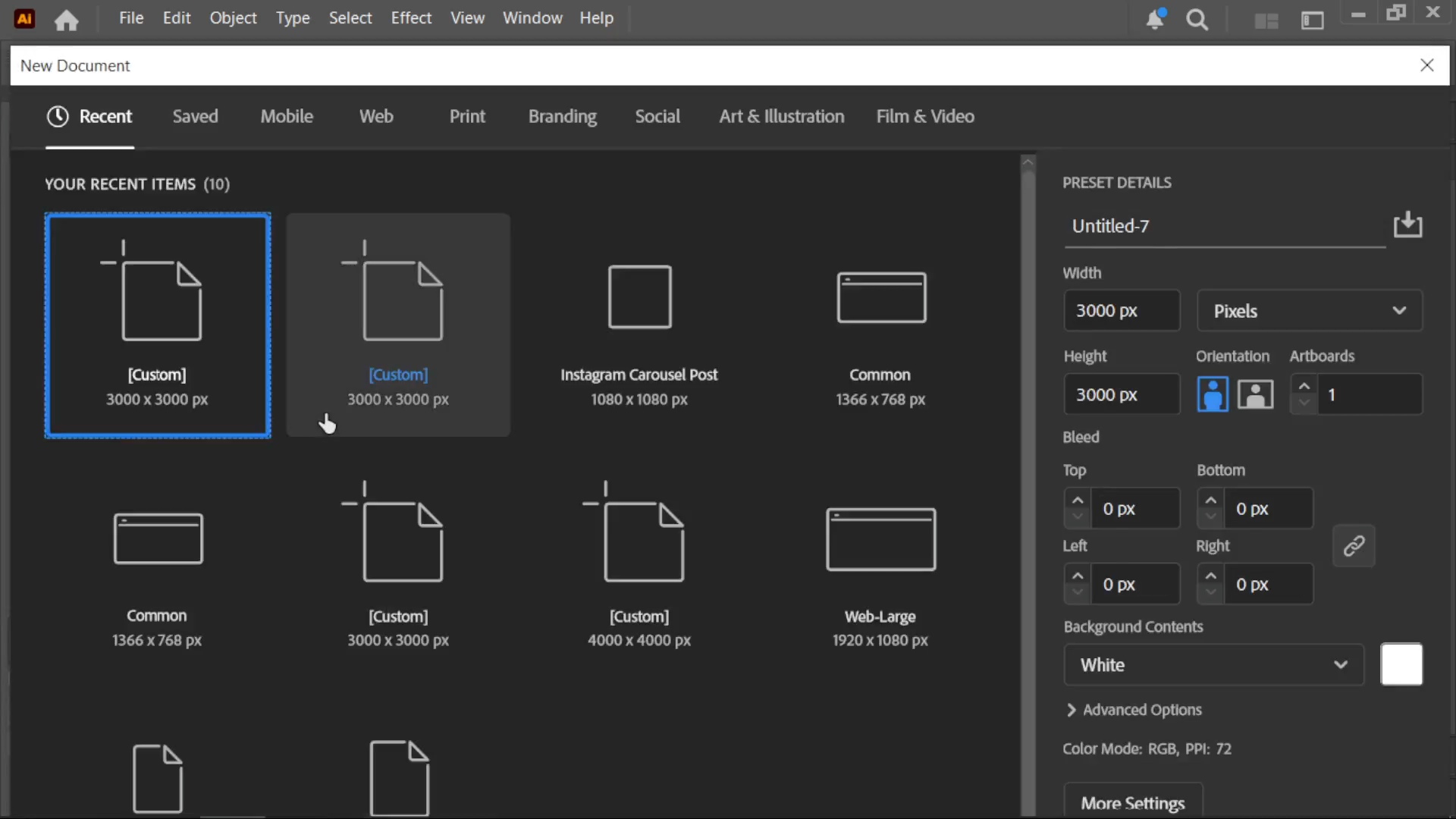Screen dimensions: 1456x819
Task: Click the More Settings button
Action: point(1133,802)
